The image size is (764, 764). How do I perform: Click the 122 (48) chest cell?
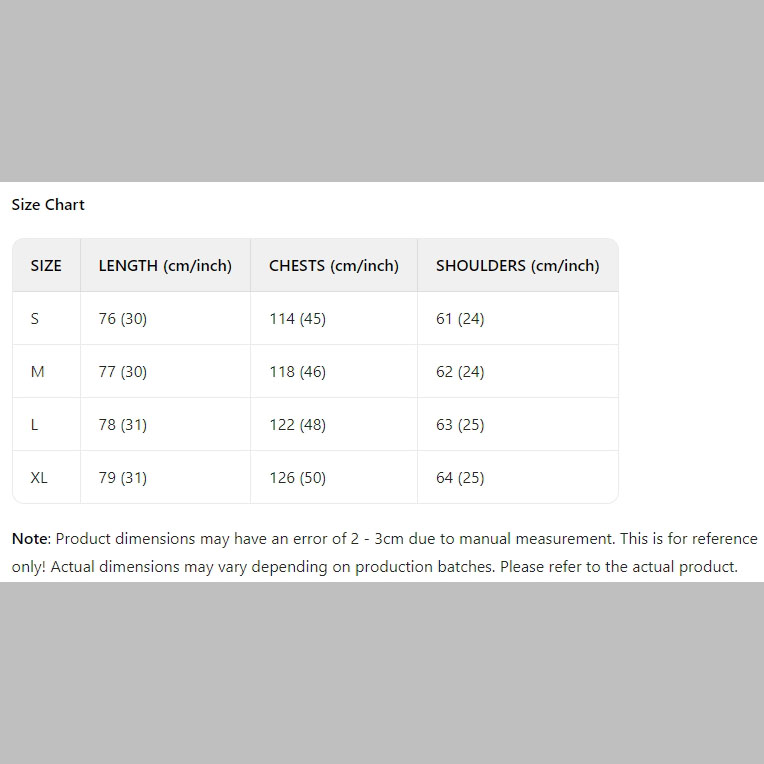[298, 425]
